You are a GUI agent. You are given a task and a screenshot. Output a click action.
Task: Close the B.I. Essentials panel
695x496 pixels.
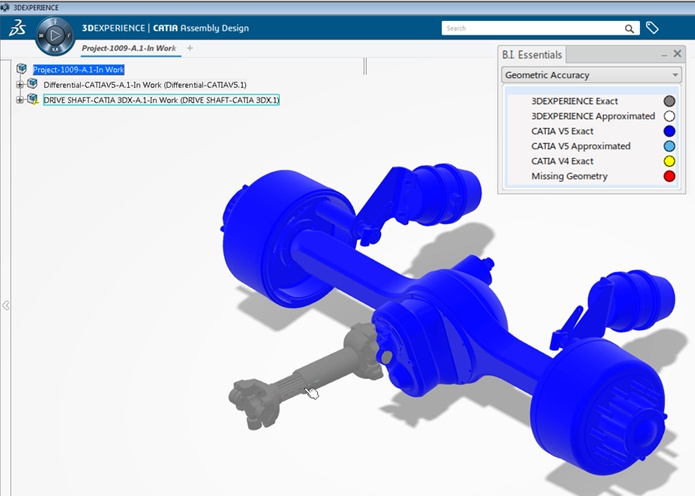coord(677,54)
